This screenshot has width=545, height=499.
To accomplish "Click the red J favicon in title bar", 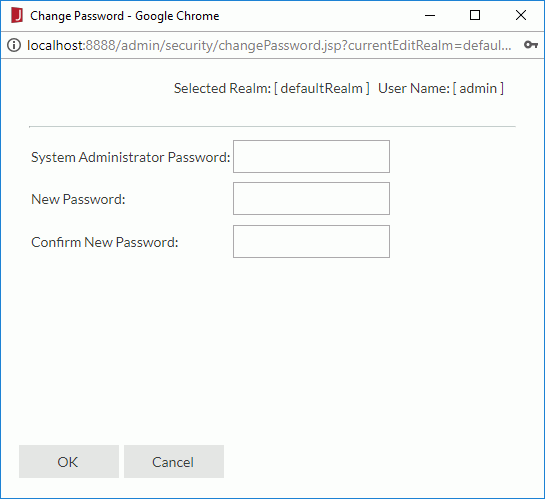I will (17, 16).
